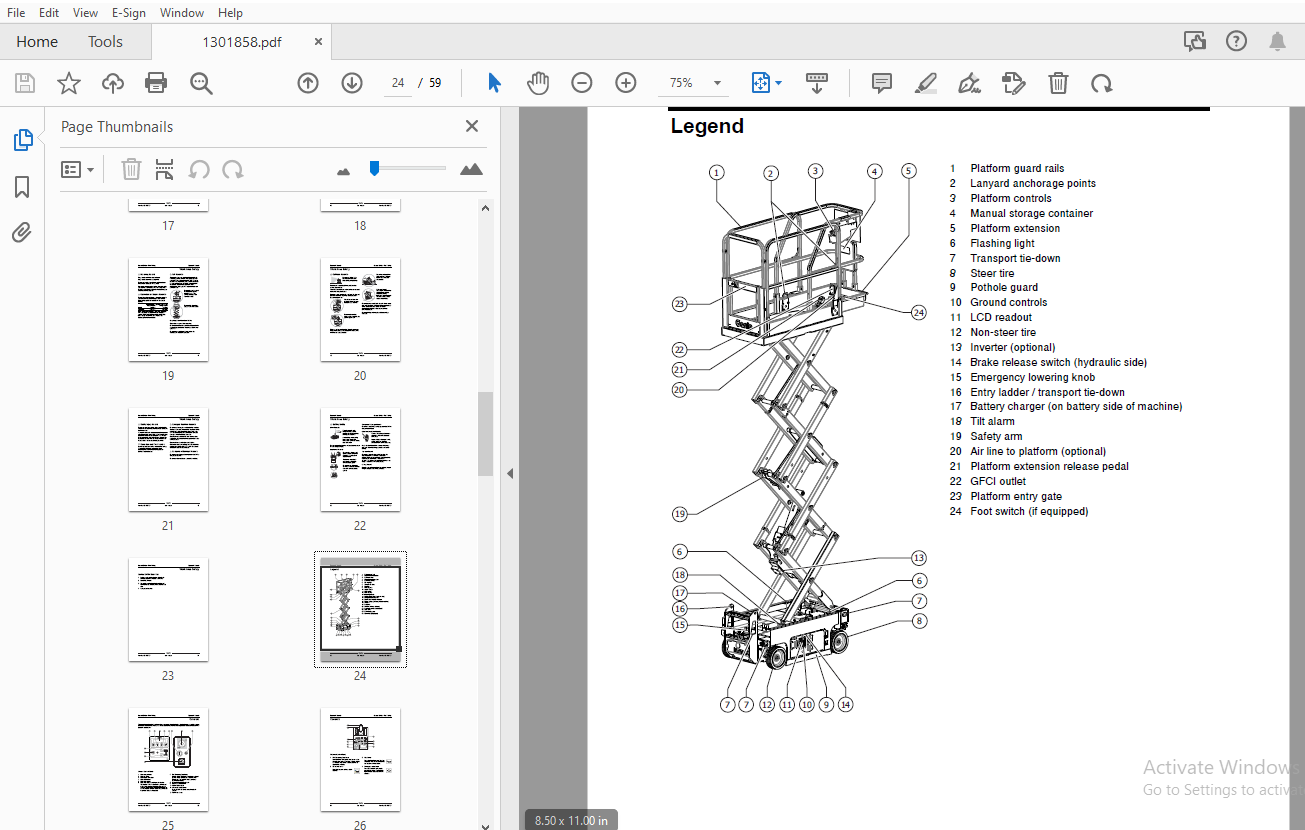Open the View menu

(86, 12)
